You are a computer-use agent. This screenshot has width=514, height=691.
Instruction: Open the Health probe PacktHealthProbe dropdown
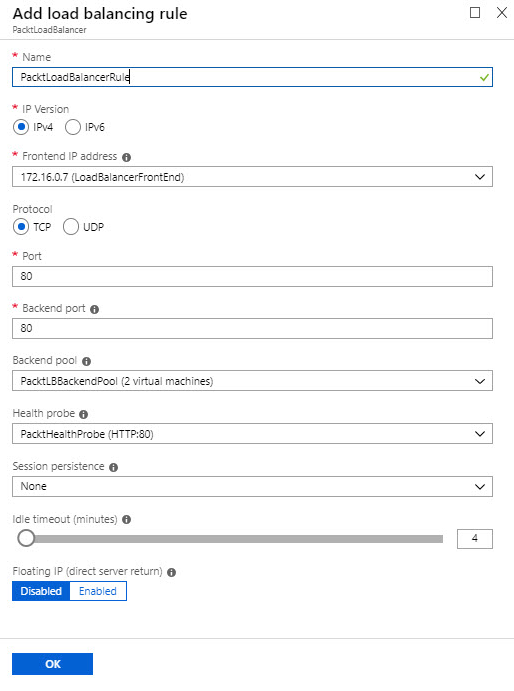click(x=252, y=434)
